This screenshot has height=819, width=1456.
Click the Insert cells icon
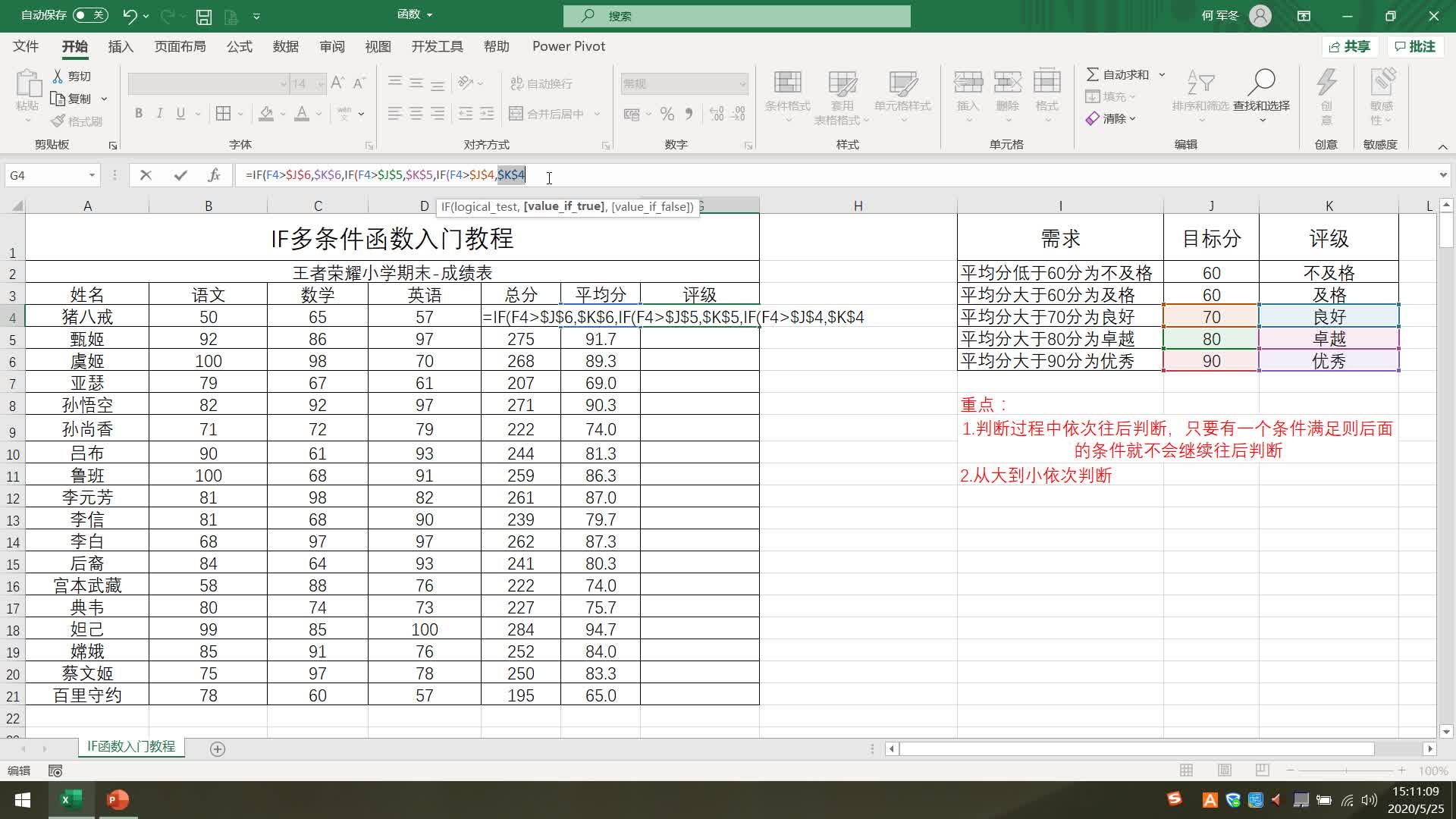968,82
